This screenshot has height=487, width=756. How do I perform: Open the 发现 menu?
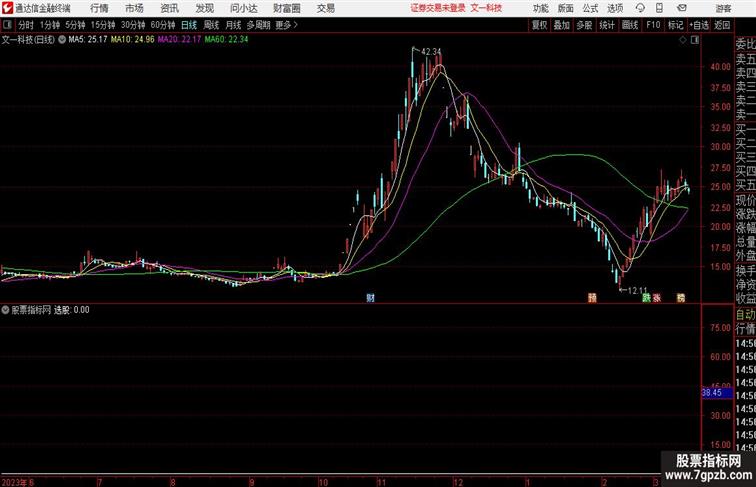tap(205, 8)
